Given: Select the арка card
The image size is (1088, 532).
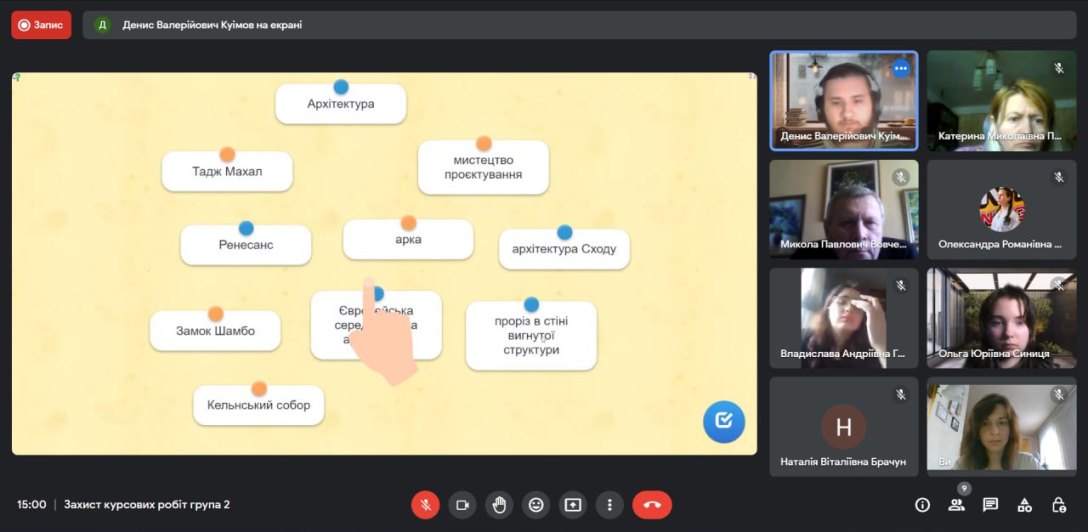Looking at the screenshot, I should click(408, 239).
